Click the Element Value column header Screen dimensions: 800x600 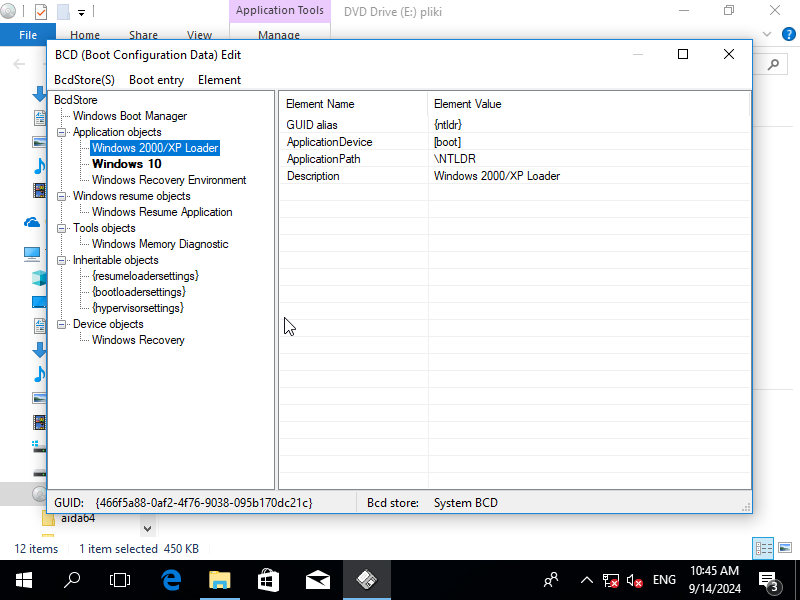588,104
